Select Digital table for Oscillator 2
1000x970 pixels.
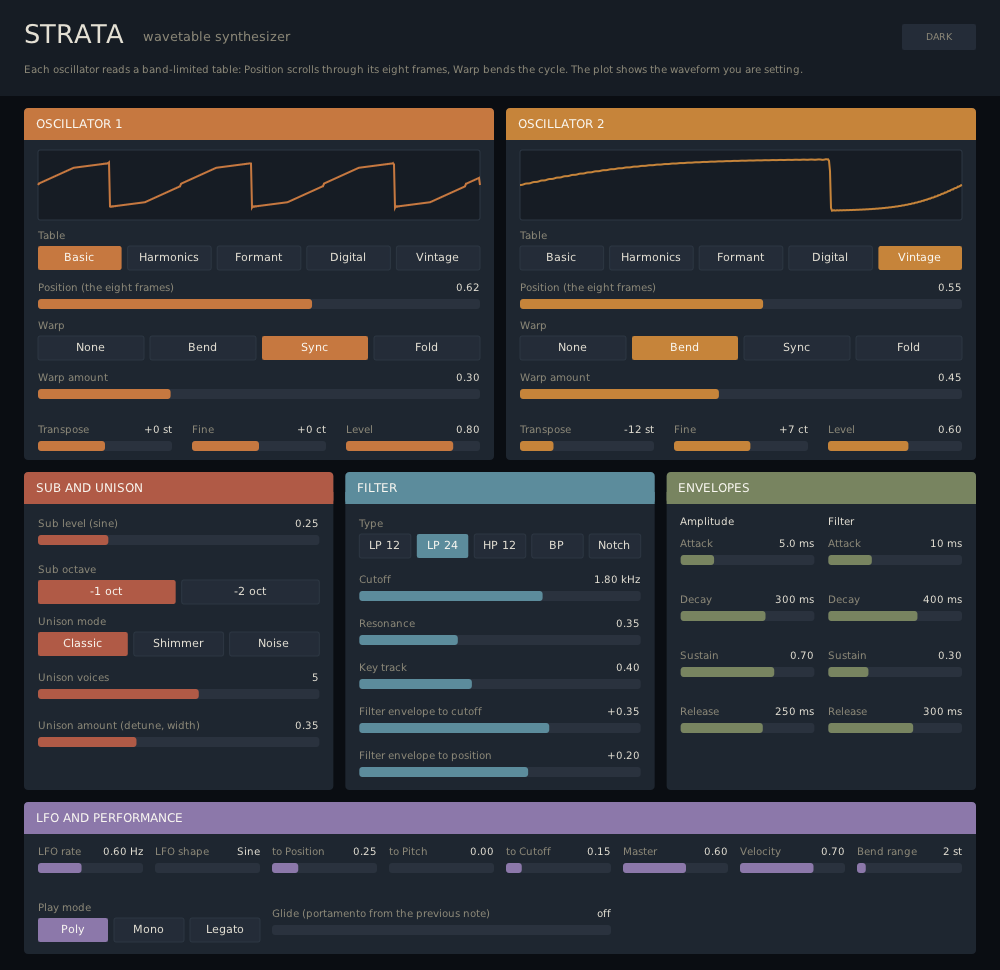tap(830, 258)
